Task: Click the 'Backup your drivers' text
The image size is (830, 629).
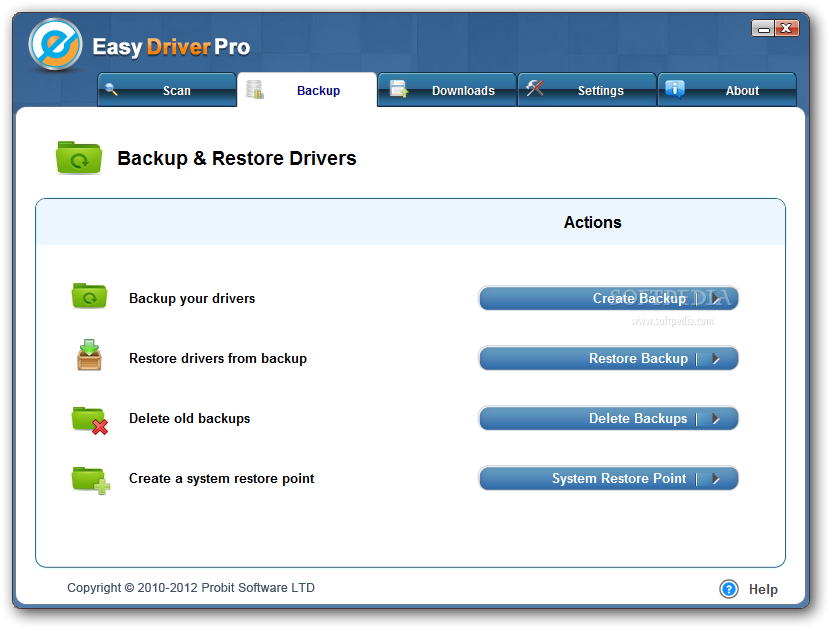Action: pos(192,299)
